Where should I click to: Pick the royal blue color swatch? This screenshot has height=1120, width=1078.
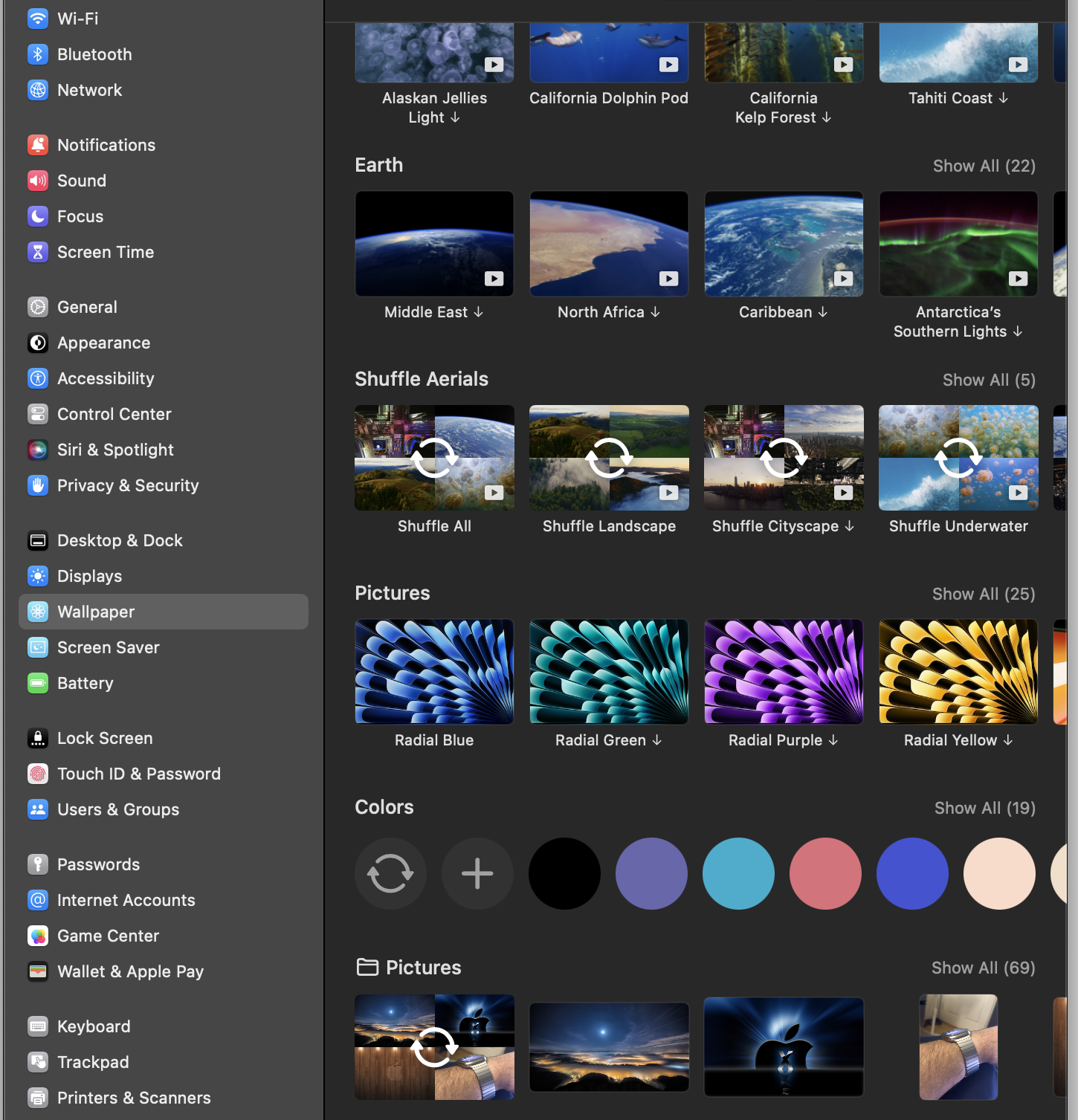(x=912, y=873)
